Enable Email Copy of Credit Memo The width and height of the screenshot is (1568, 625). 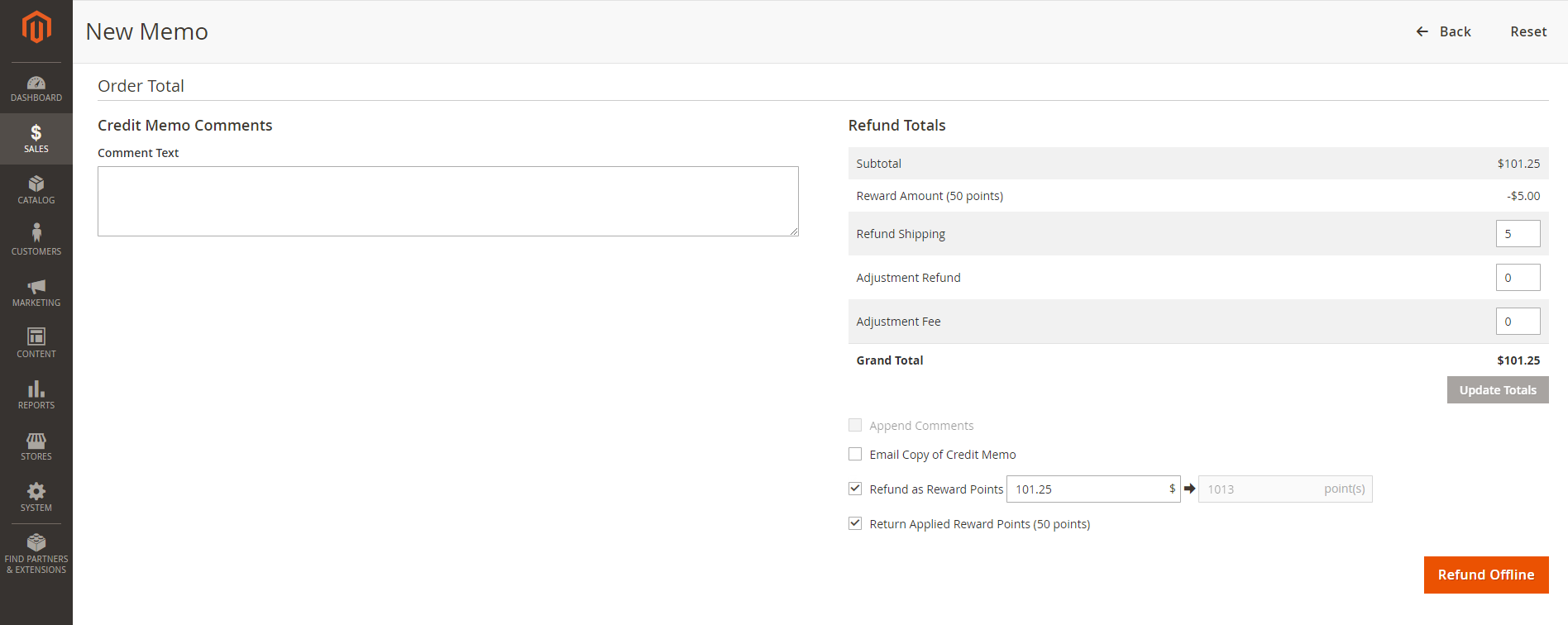[x=855, y=454]
